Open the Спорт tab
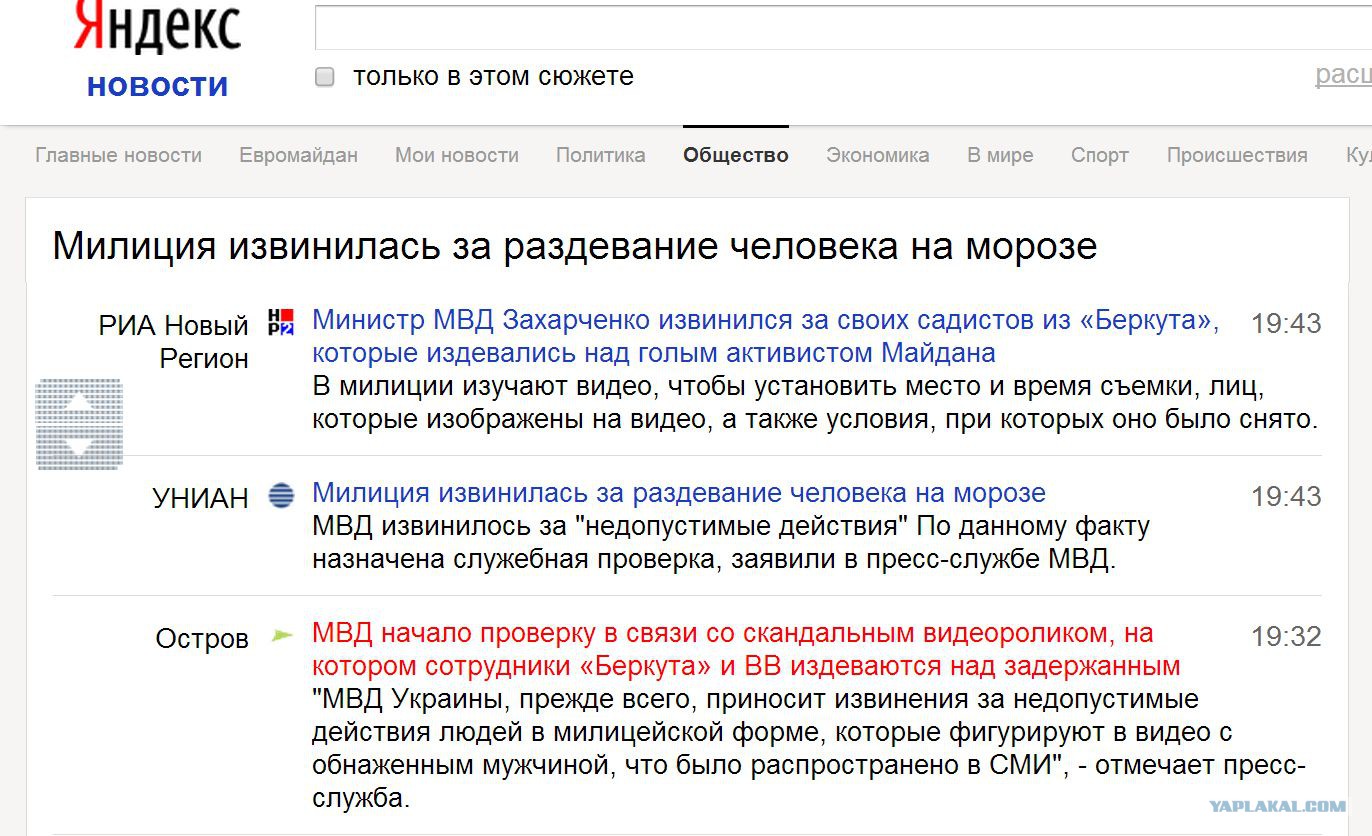The image size is (1372, 836). pyautogui.click(x=1100, y=155)
